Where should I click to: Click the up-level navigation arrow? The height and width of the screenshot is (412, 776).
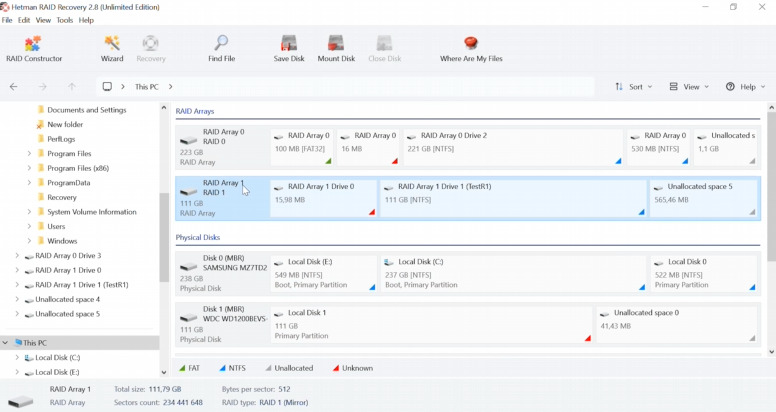click(72, 87)
